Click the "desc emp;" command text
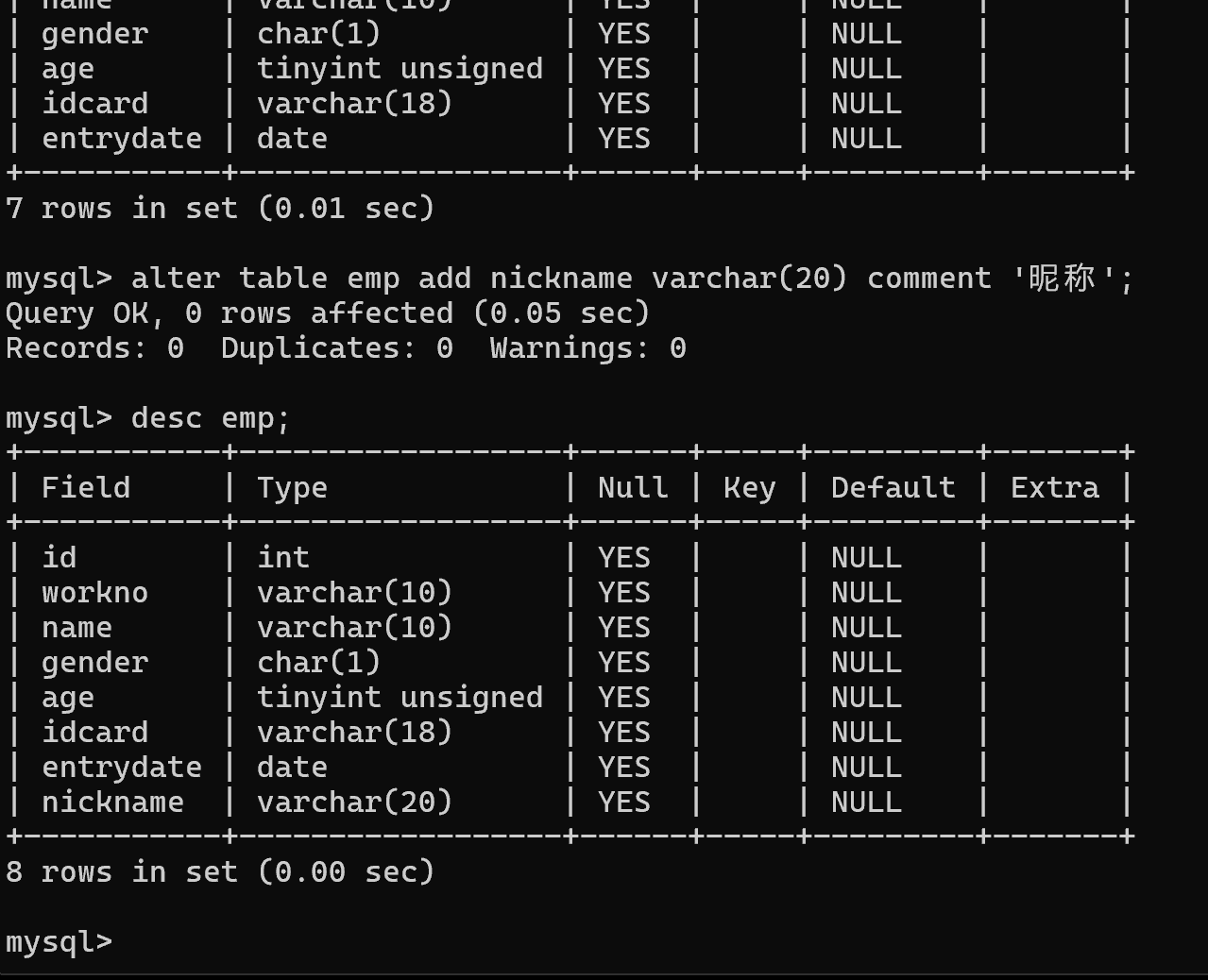This screenshot has width=1208, height=980. click(211, 418)
